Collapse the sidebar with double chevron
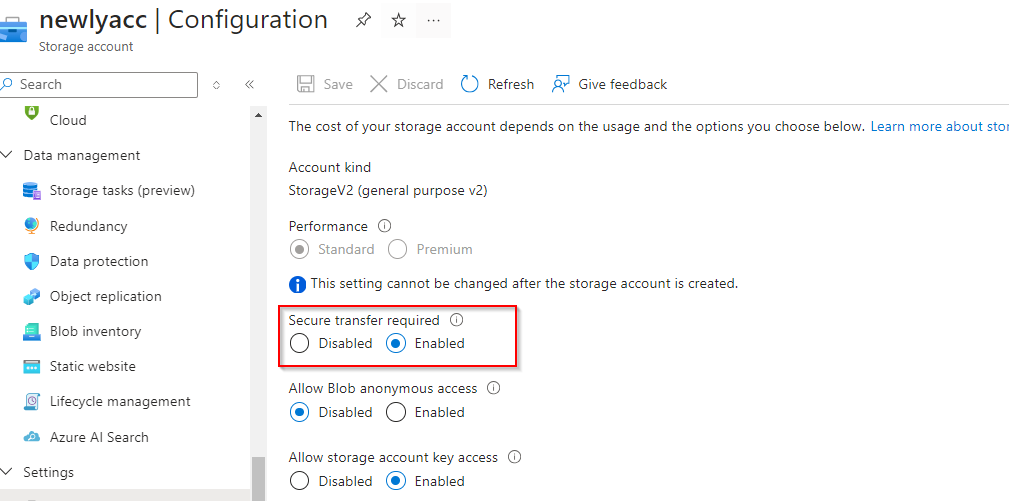Image resolution: width=1009 pixels, height=501 pixels. (250, 85)
